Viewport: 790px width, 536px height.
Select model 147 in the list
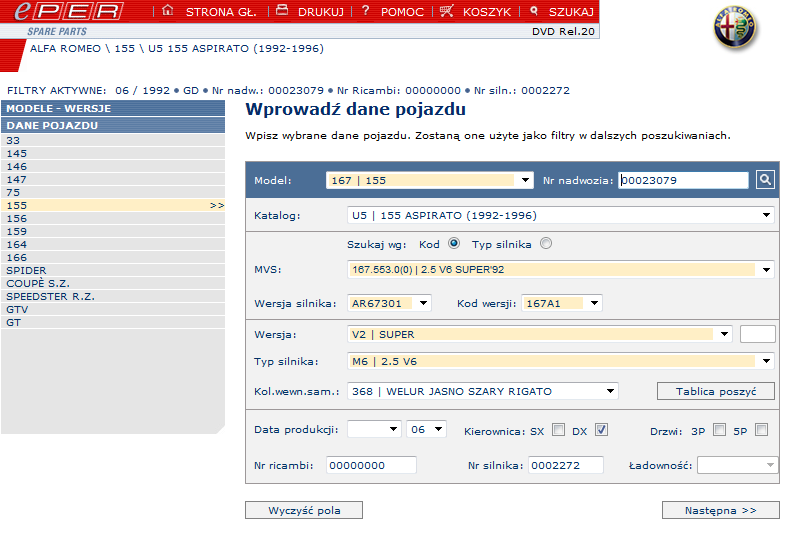click(x=113, y=180)
